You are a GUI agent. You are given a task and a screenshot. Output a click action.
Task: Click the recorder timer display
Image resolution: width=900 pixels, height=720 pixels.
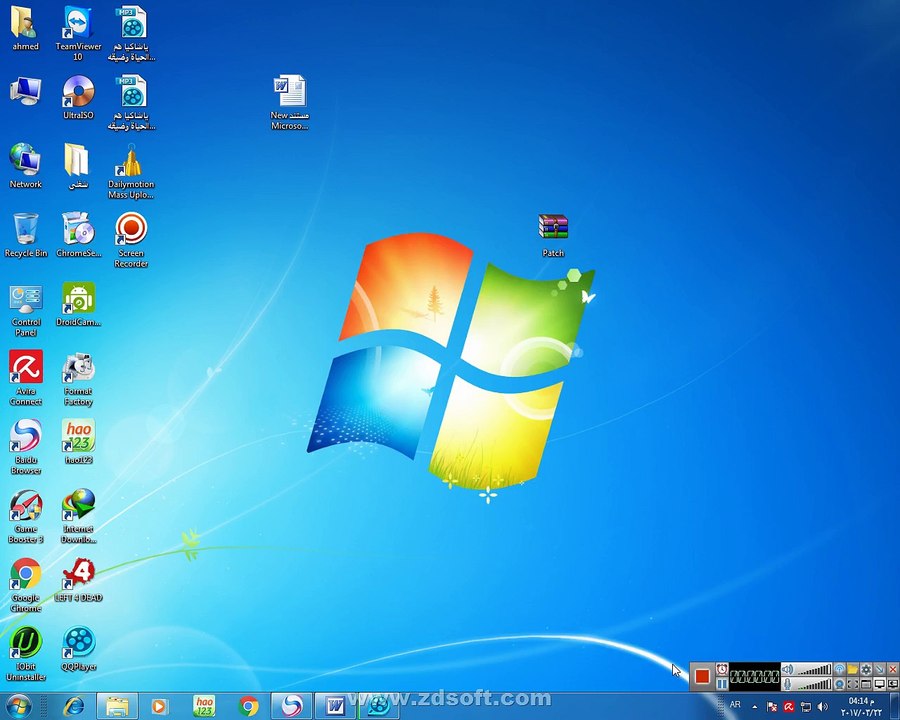(755, 676)
